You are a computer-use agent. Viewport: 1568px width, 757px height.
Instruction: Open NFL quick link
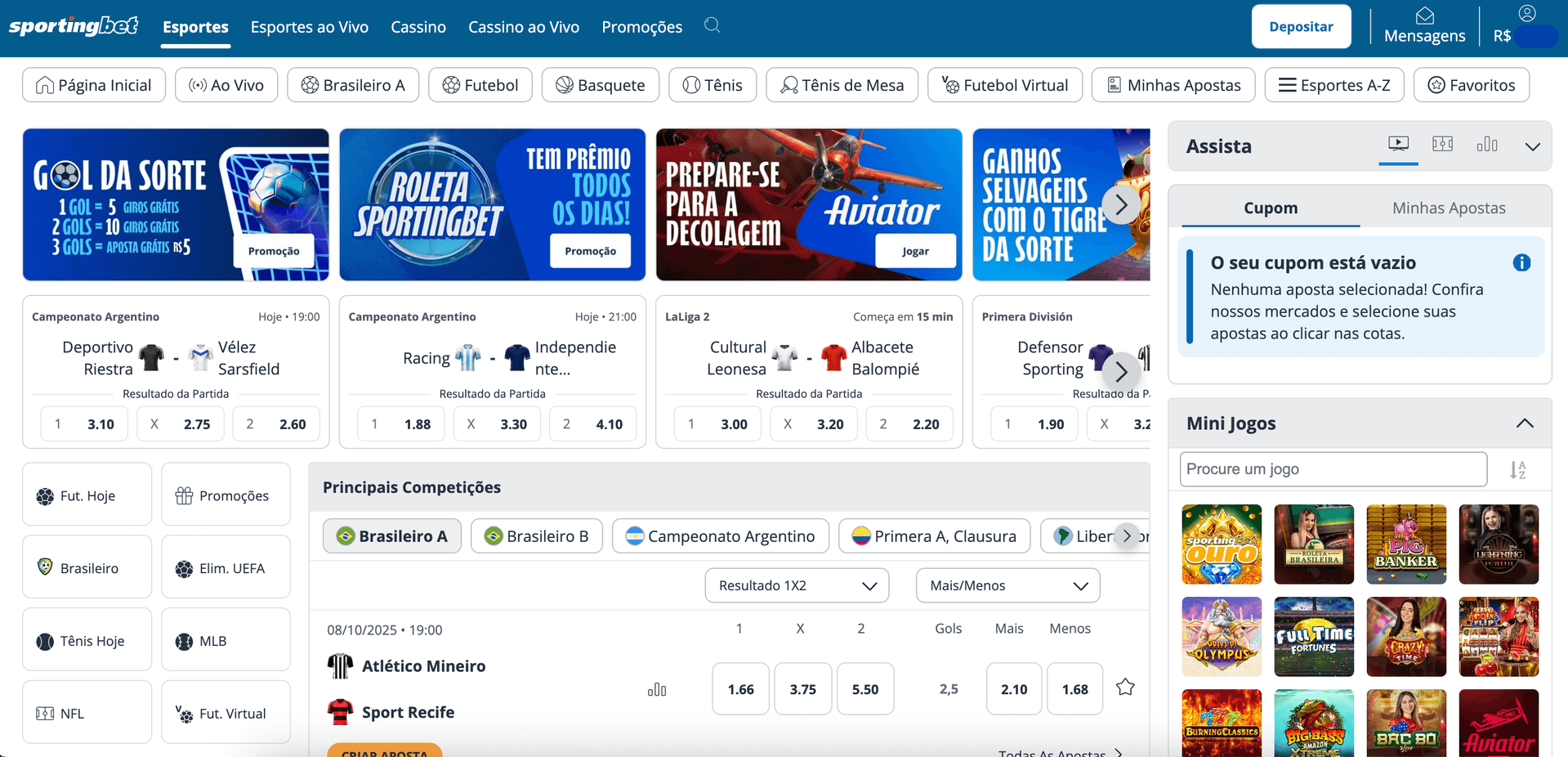point(87,712)
